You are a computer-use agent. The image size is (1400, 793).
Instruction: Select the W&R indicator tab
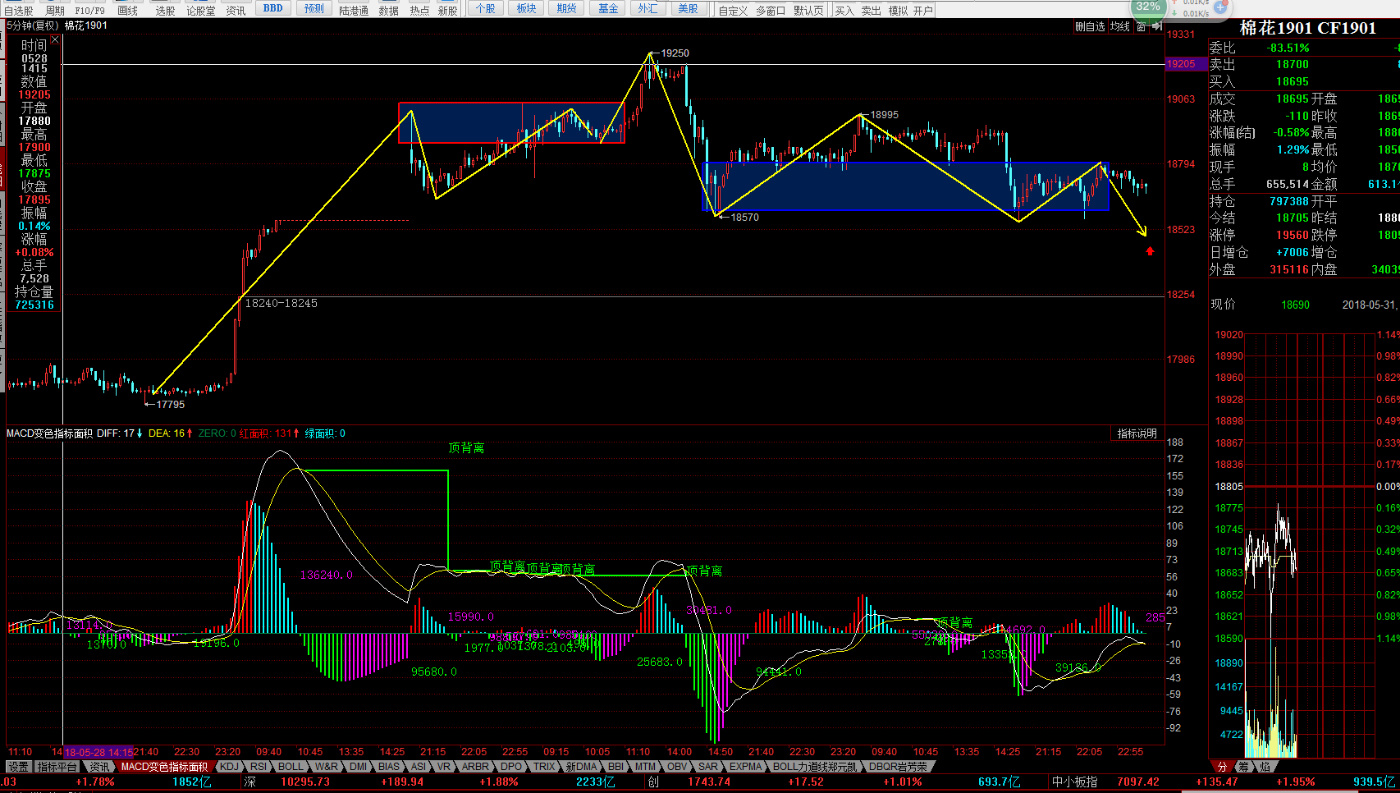[x=327, y=767]
